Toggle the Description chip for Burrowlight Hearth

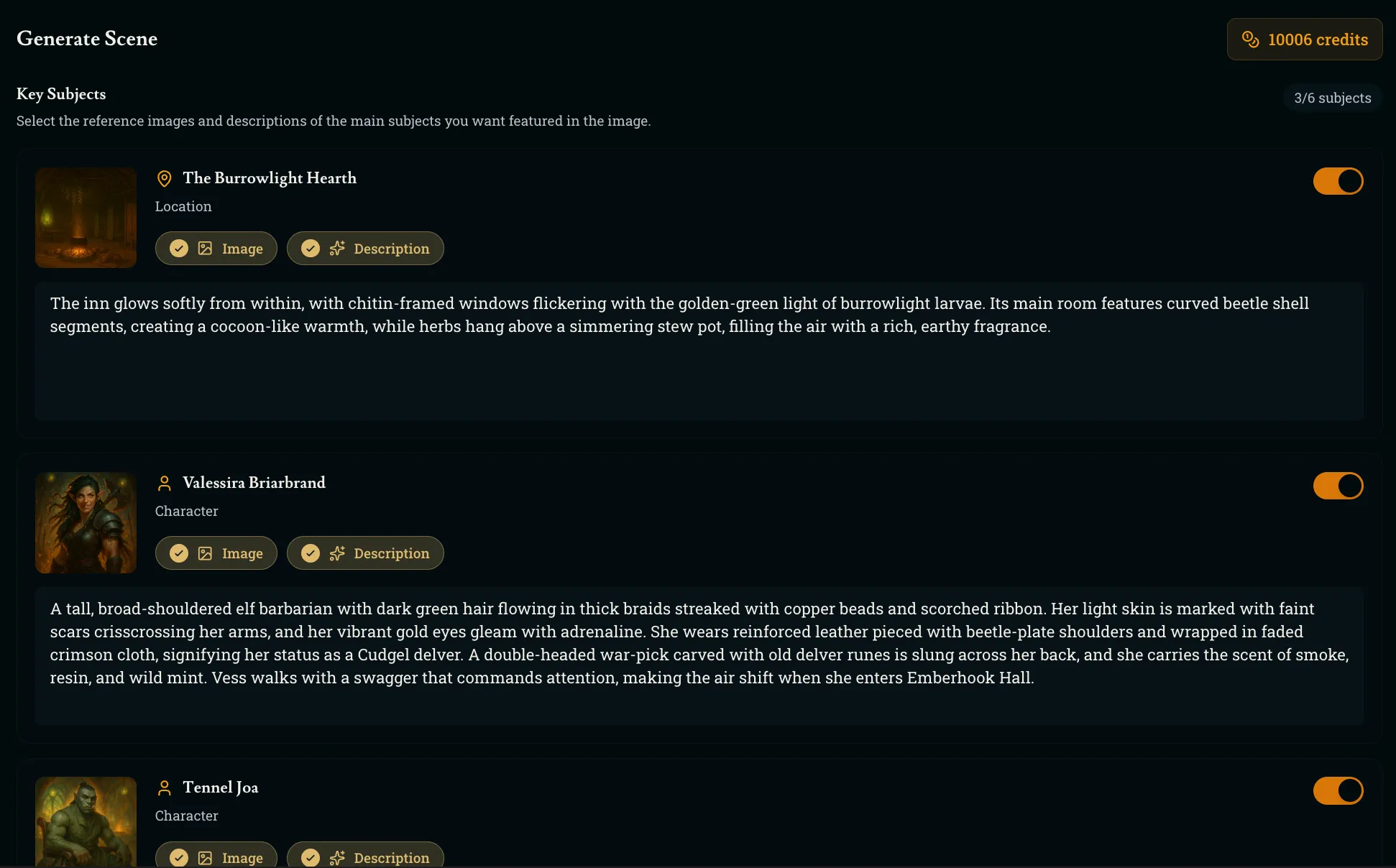[365, 249]
